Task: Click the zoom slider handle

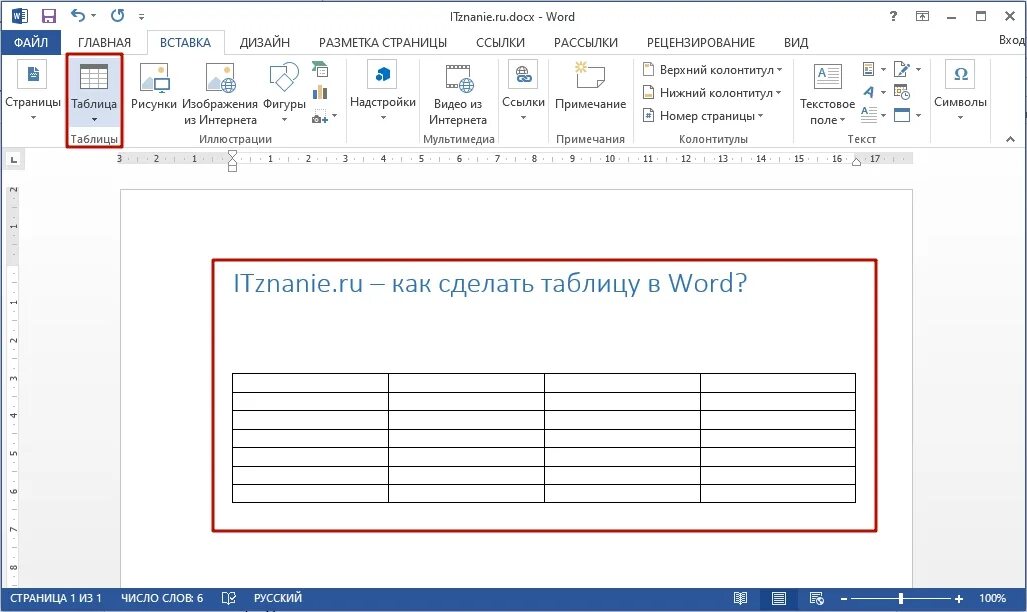Action: [901, 598]
